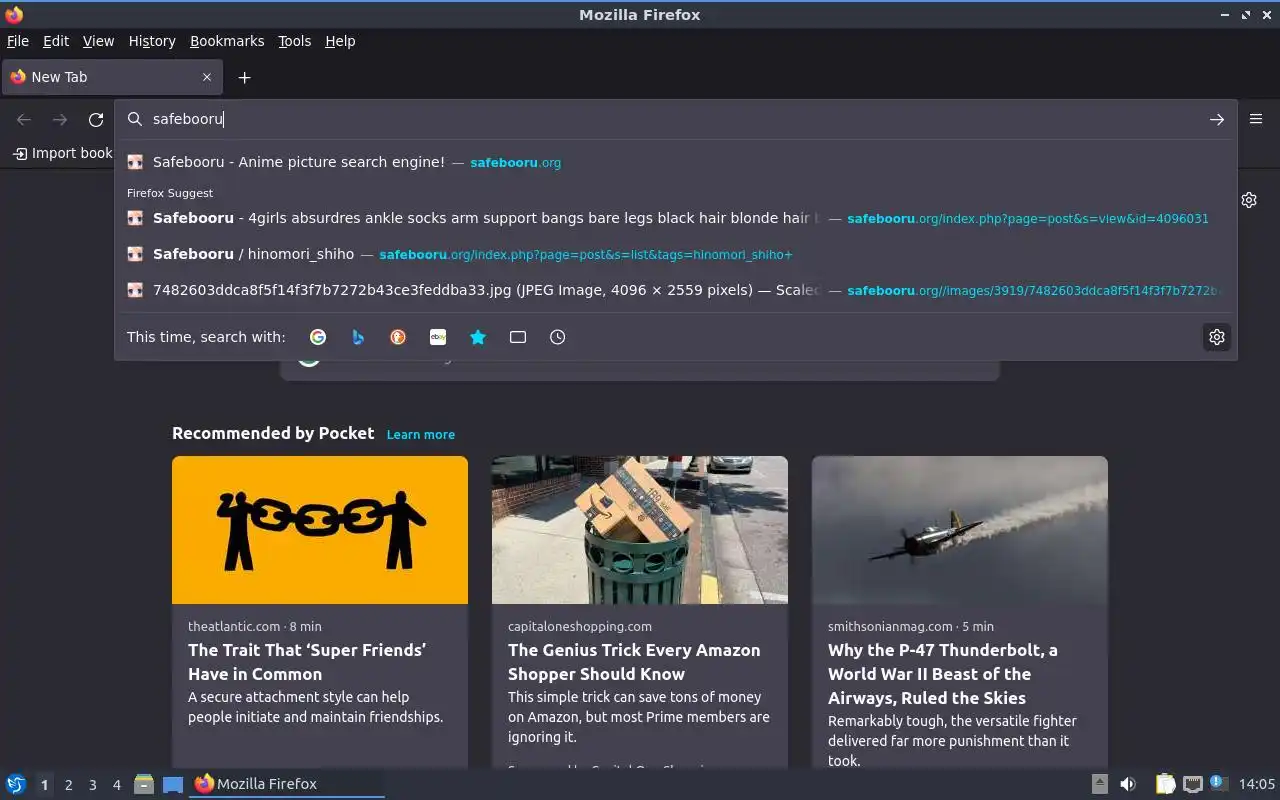The image size is (1280, 800).
Task: Close the New Tab tab
Action: [207, 77]
